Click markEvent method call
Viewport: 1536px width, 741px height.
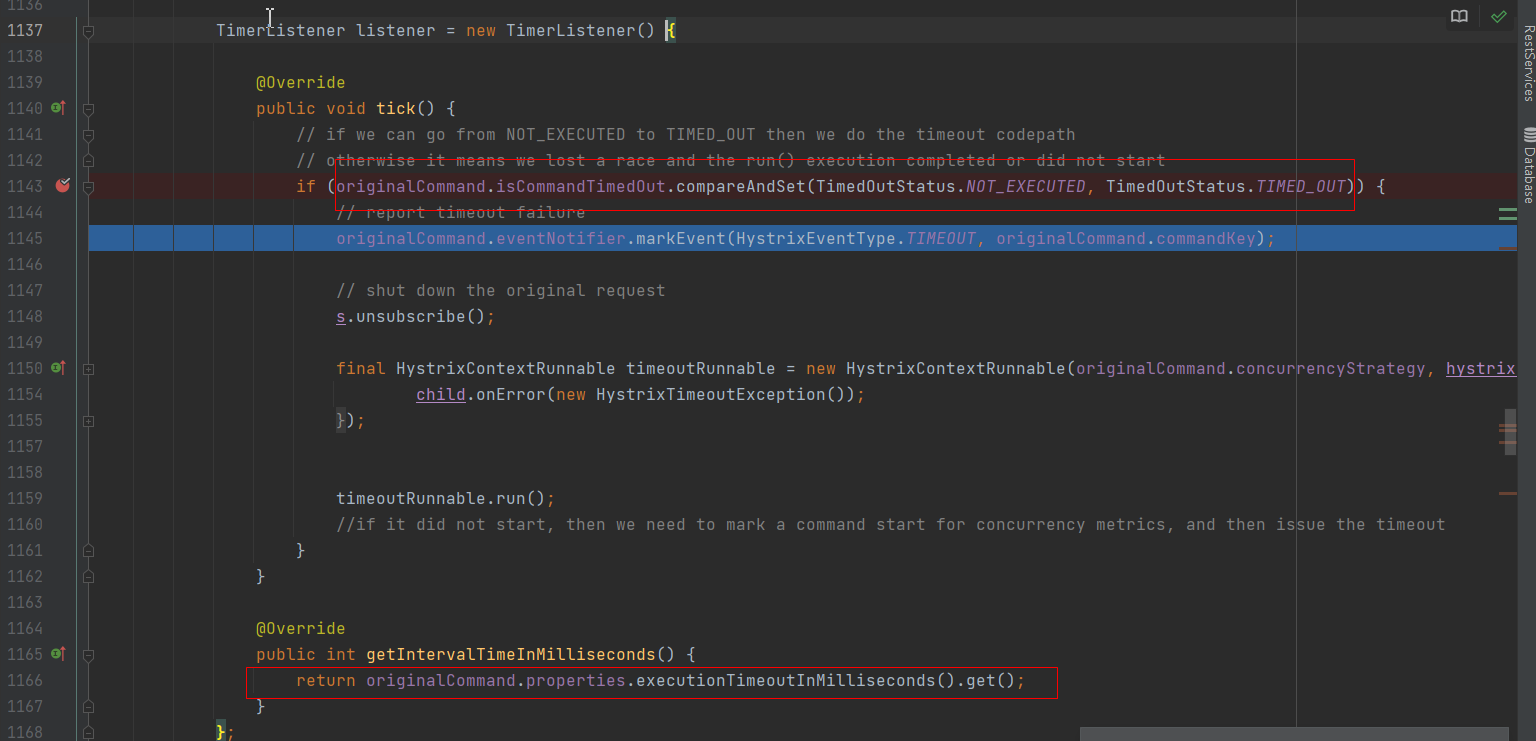point(681,238)
